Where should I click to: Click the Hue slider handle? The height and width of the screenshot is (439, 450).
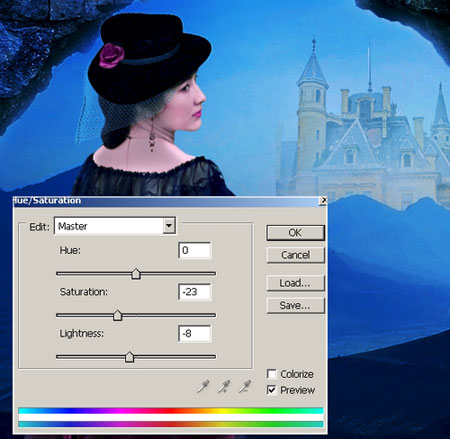(136, 274)
